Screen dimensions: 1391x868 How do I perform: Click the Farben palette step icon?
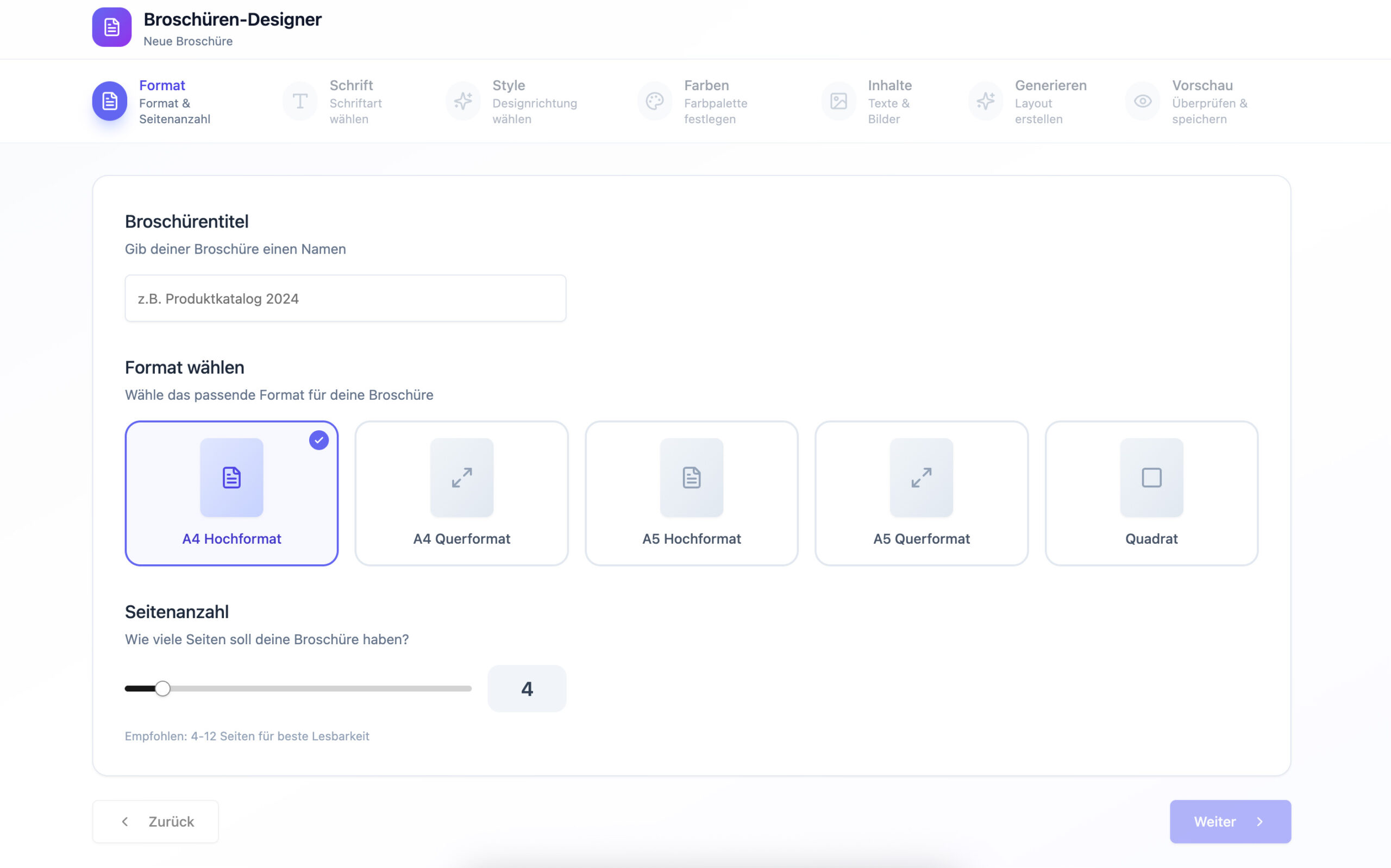[x=654, y=101]
